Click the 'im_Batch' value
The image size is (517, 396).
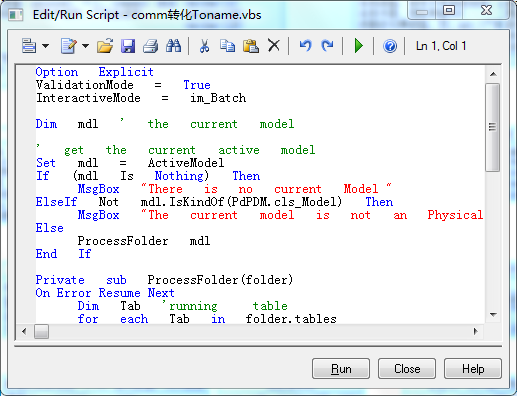click(218, 98)
